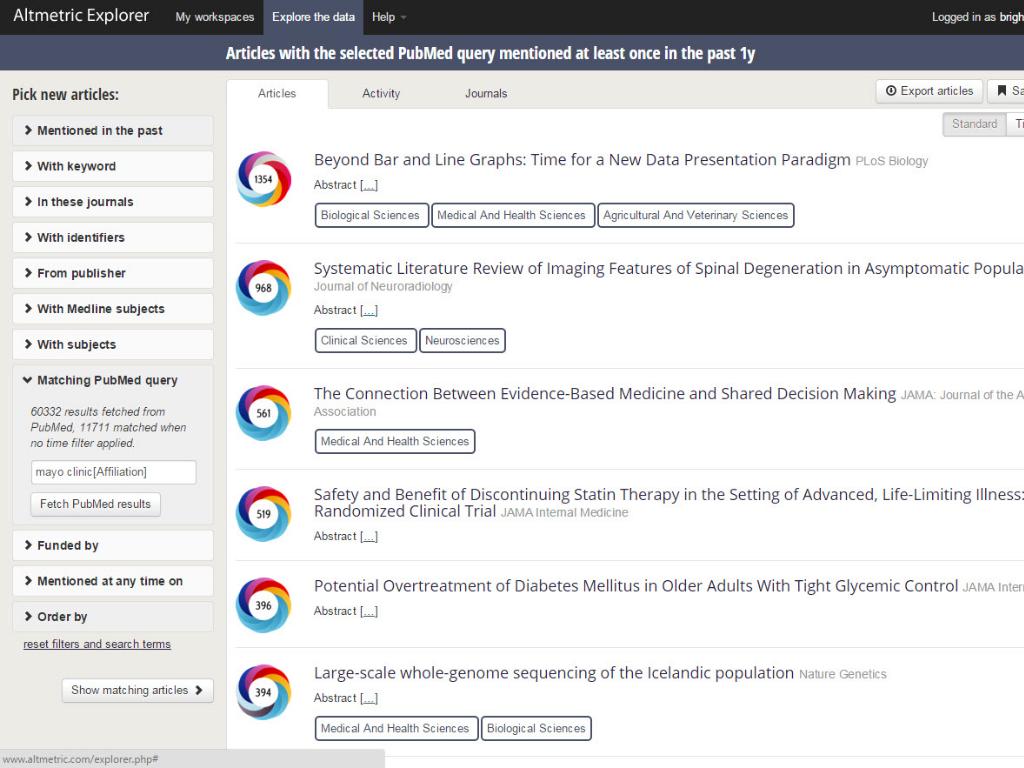Click Fetch PubMed results
The image size is (1024, 768).
coord(95,504)
